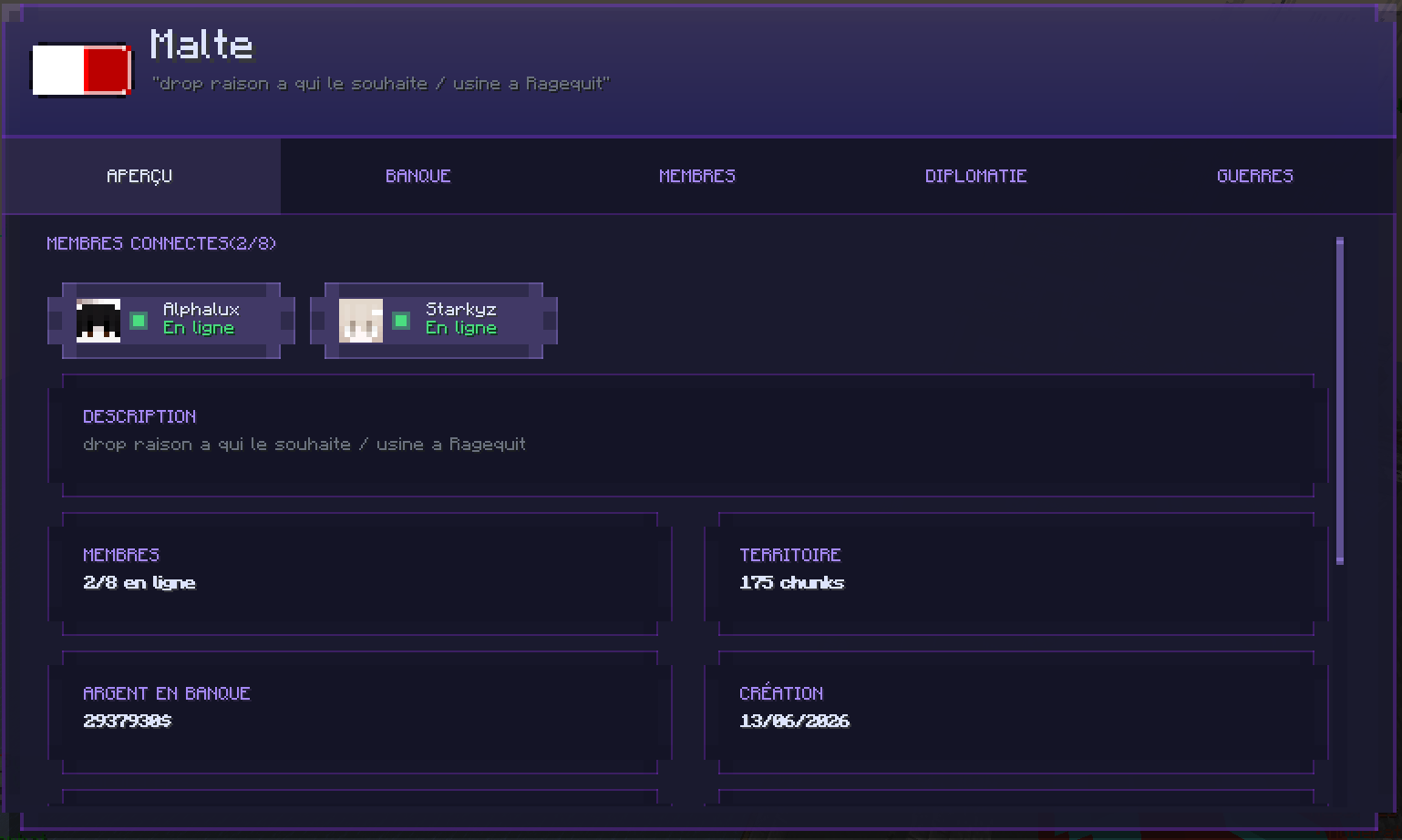Screen dimensions: 1402x840
Task: Click the Création date panel
Action: (1016, 712)
